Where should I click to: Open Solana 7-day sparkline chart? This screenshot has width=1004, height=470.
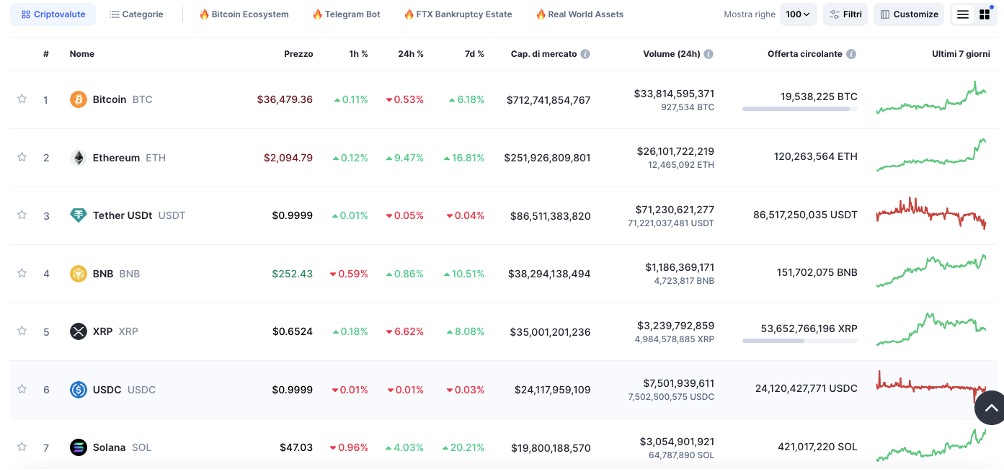coord(931,445)
